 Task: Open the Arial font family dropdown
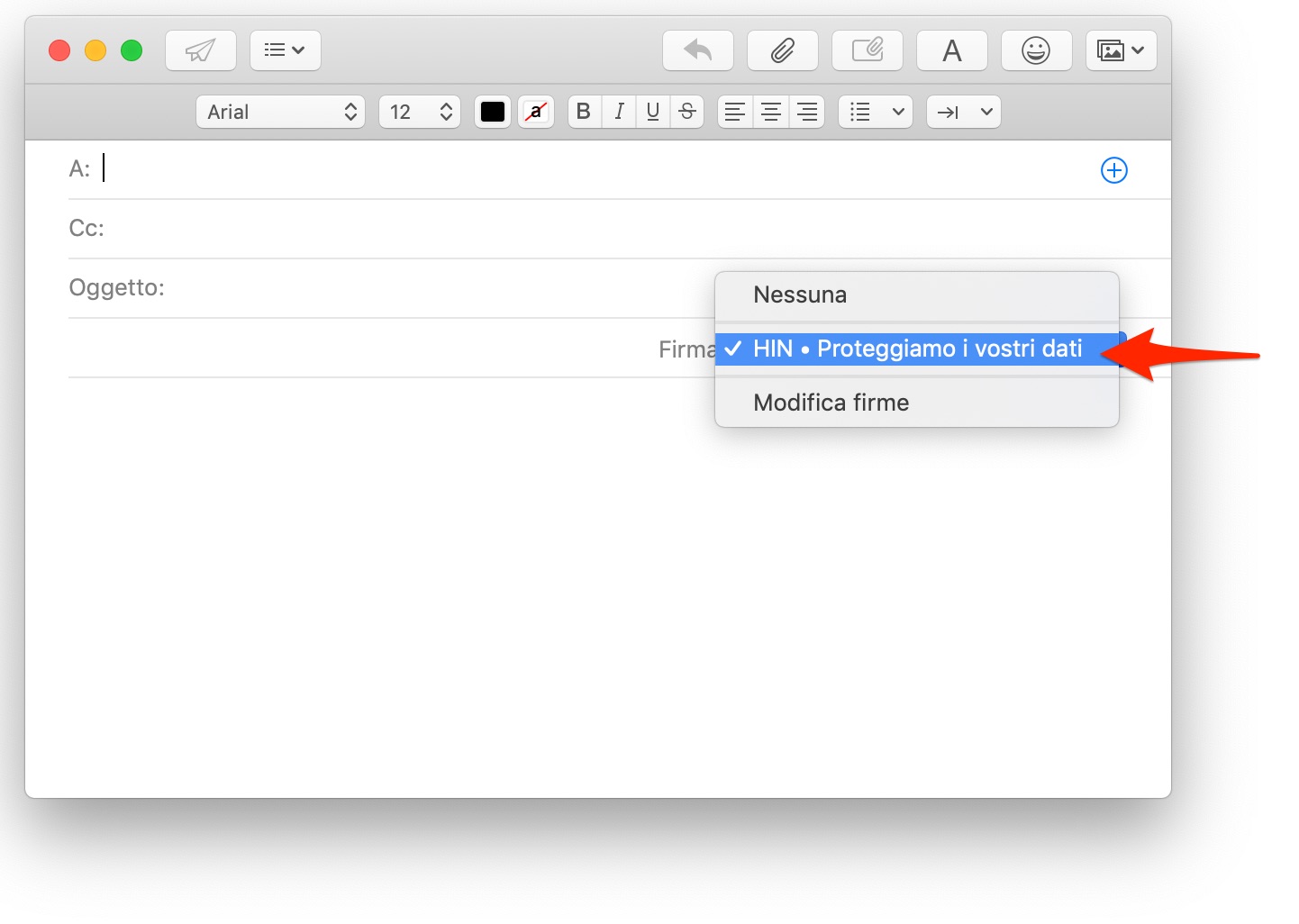[281, 112]
